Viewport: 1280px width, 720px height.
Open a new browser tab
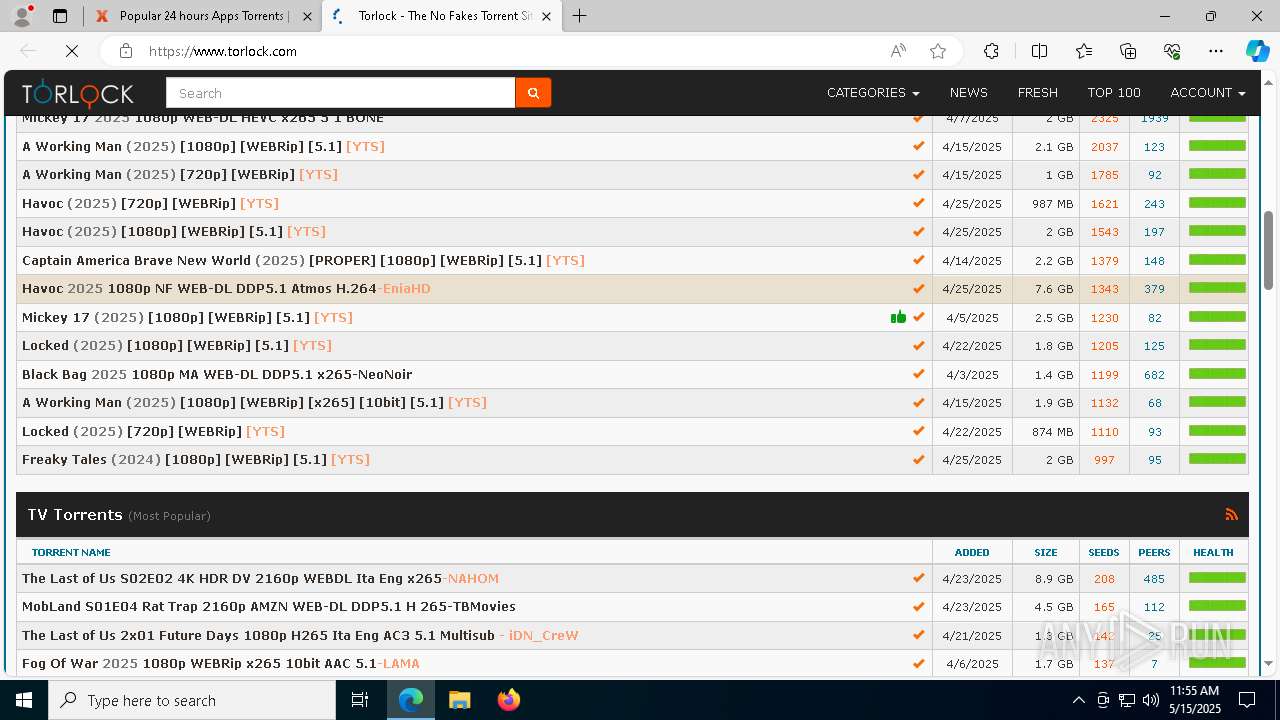tap(580, 16)
